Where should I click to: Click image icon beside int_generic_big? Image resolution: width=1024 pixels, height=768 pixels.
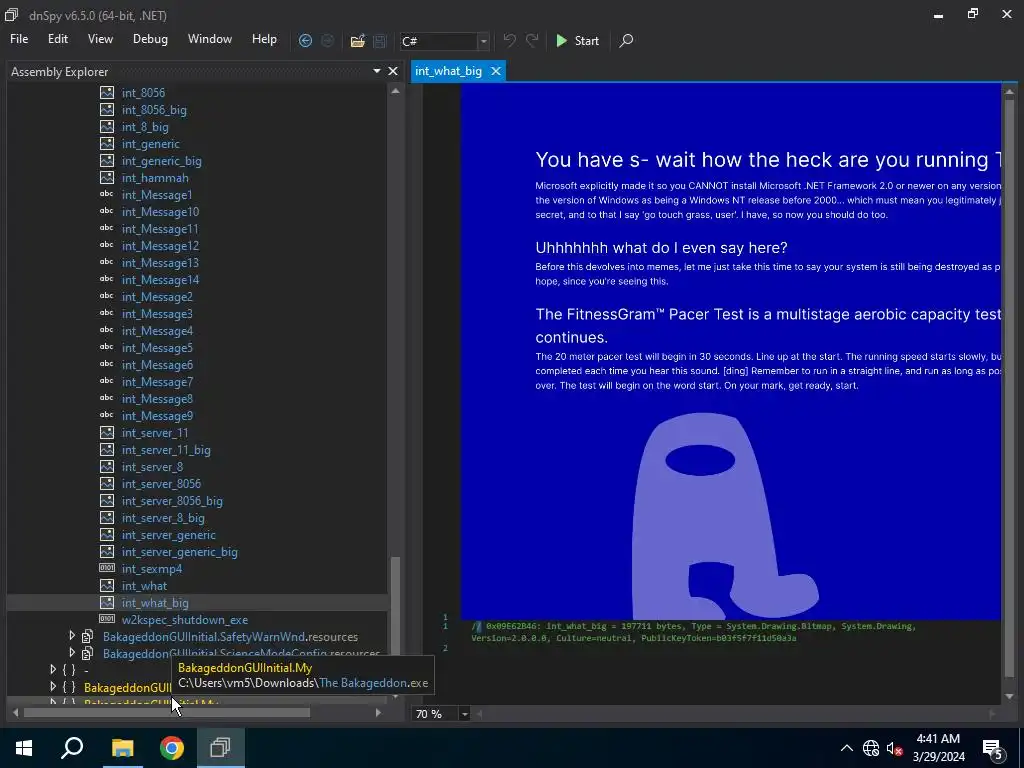[106, 160]
